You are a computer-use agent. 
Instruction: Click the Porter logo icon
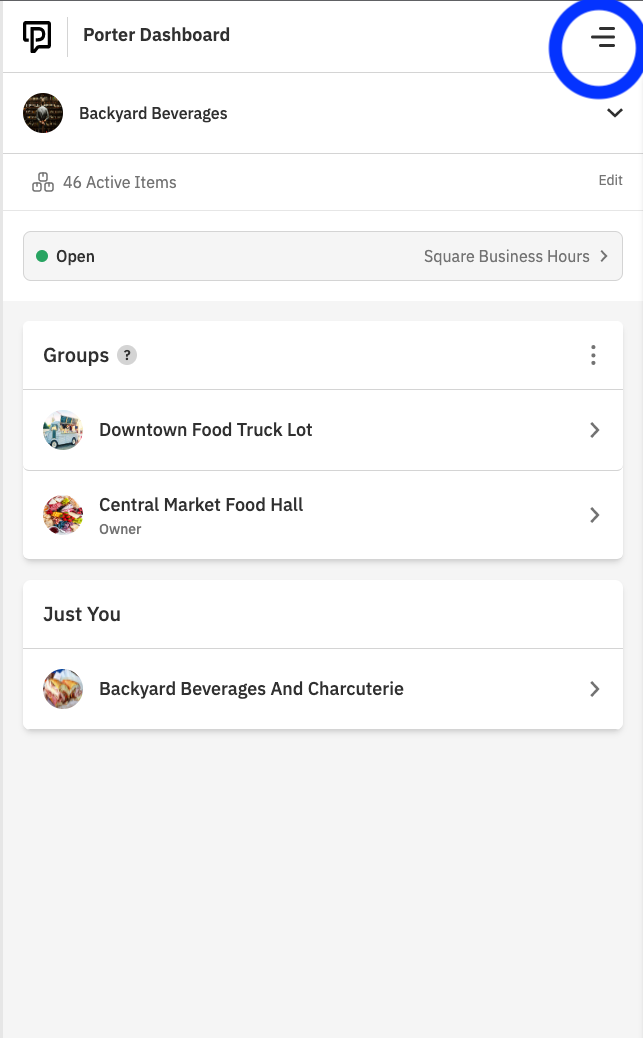pos(36,36)
